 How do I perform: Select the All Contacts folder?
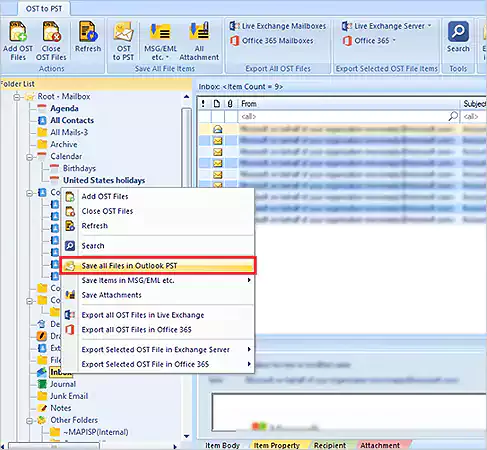pos(72,120)
